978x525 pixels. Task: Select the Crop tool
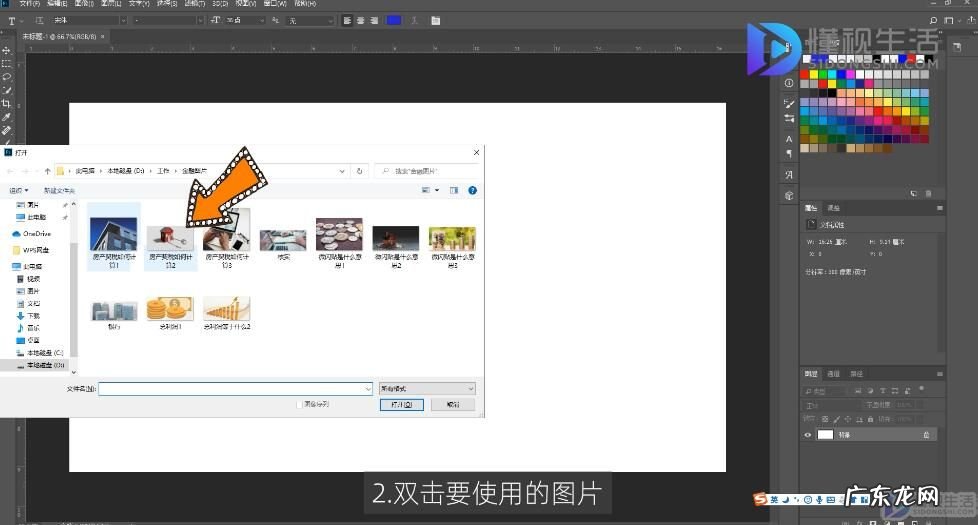click(6, 104)
